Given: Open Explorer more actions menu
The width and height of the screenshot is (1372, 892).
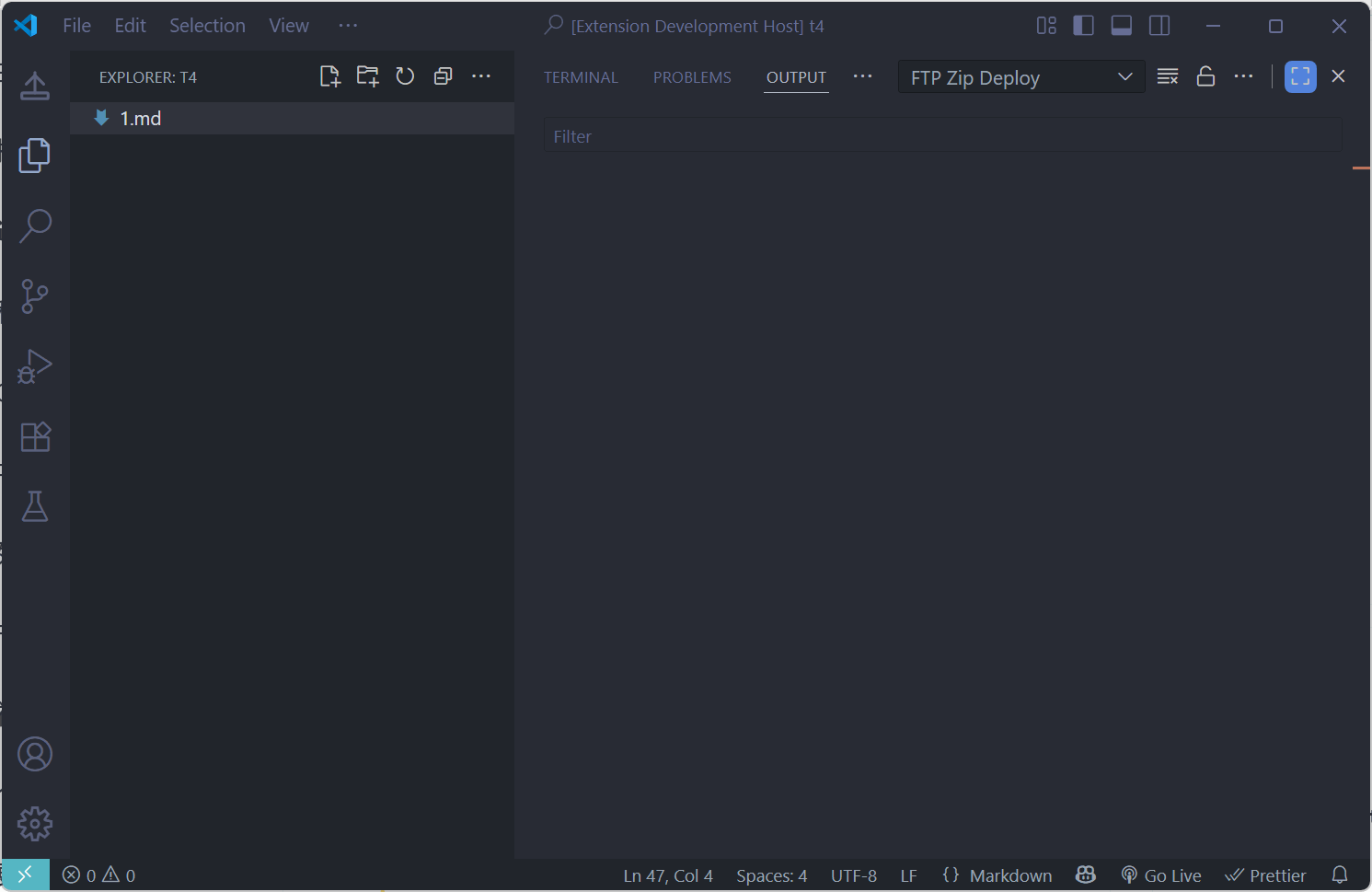Looking at the screenshot, I should click(x=481, y=76).
